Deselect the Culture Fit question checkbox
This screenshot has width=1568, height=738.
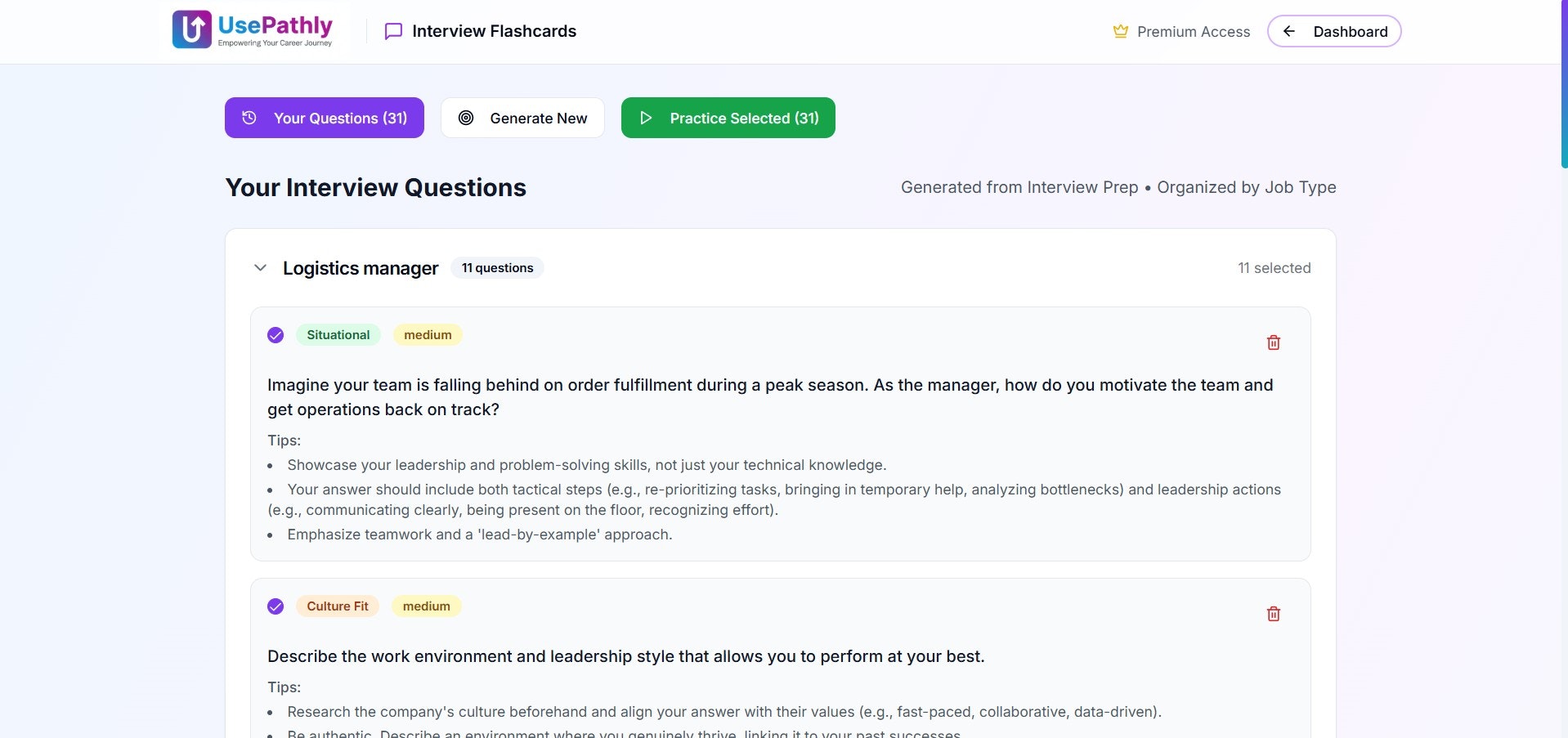pyautogui.click(x=276, y=606)
